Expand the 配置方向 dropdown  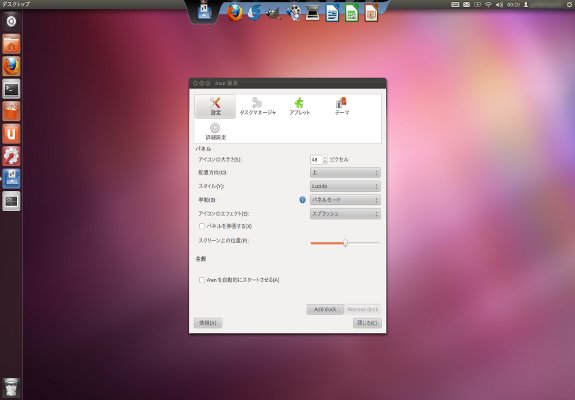click(345, 172)
